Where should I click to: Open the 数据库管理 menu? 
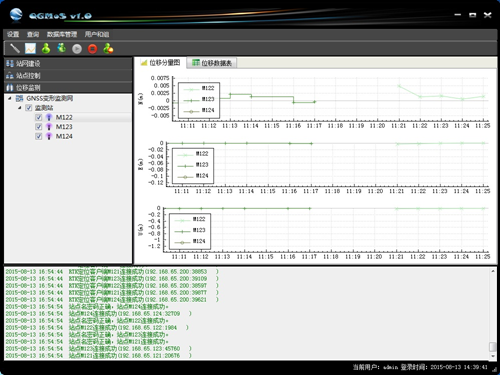click(62, 34)
